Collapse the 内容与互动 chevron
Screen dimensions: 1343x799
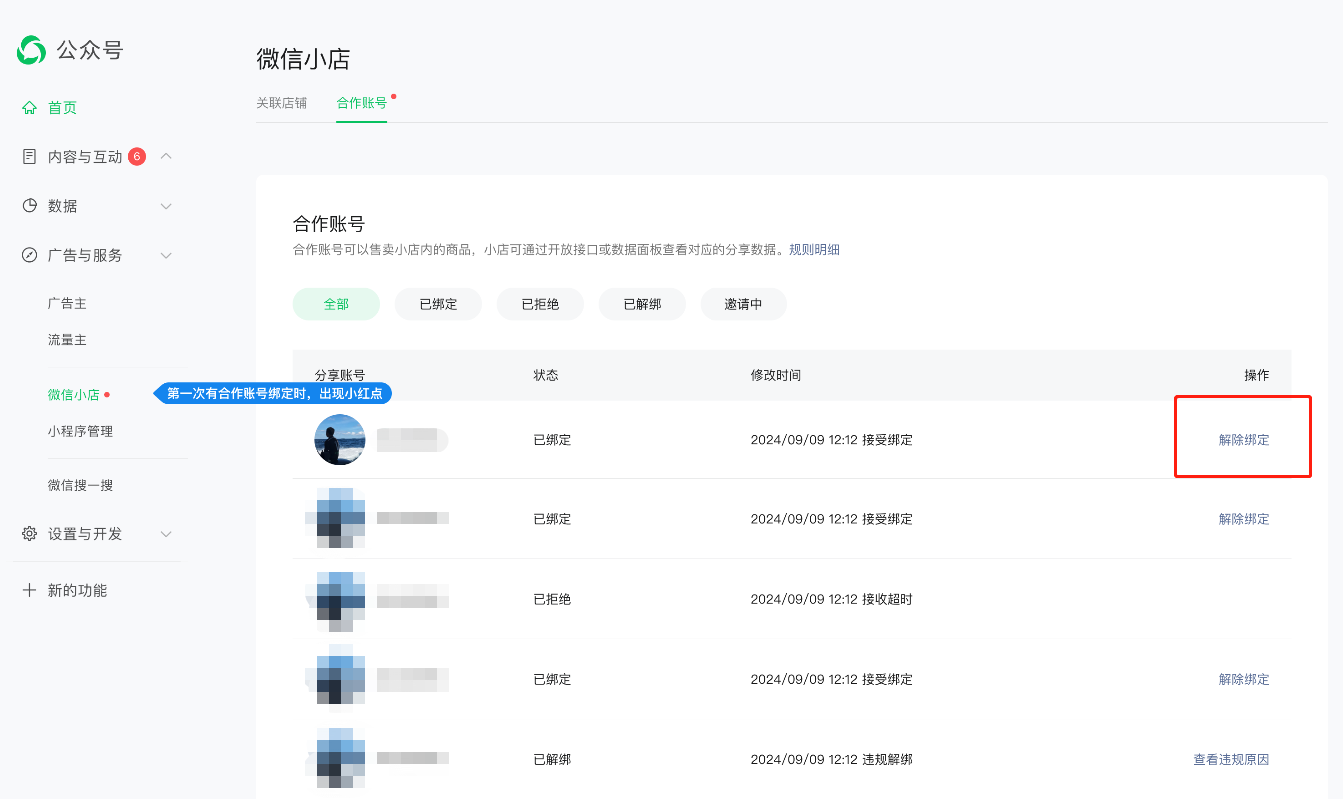tap(167, 156)
